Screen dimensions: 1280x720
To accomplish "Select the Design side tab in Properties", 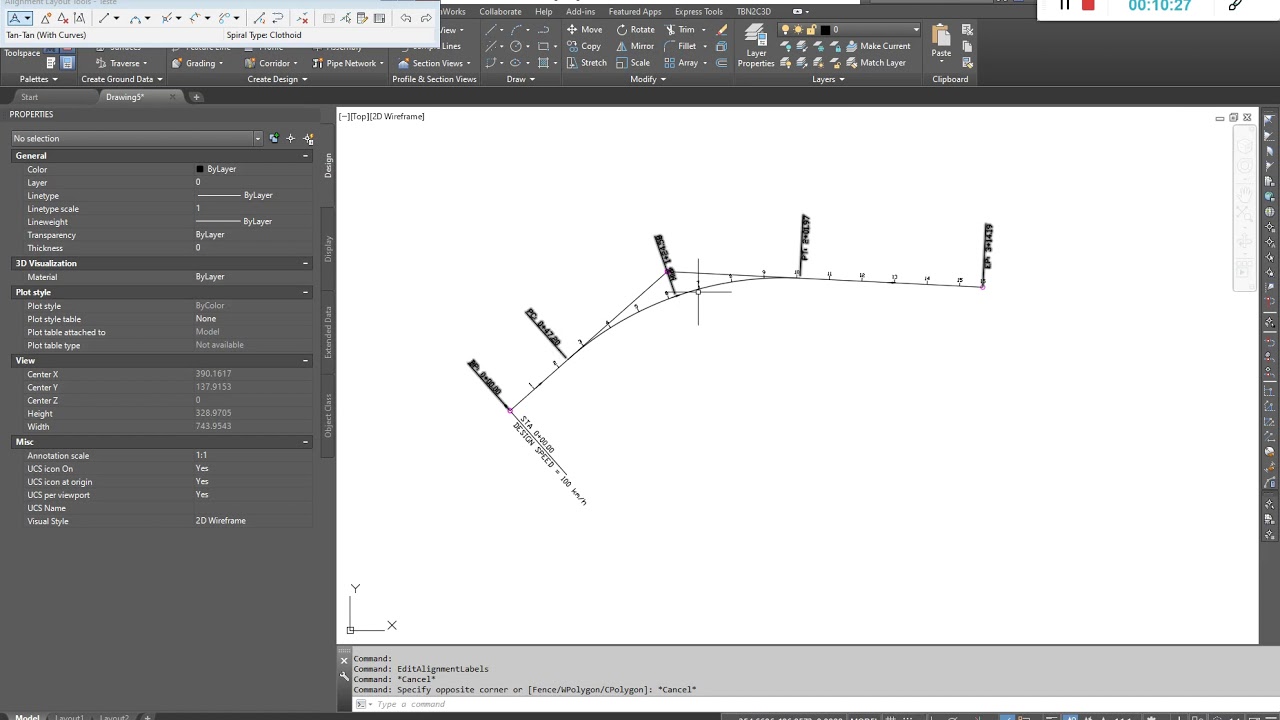I will 328,166.
